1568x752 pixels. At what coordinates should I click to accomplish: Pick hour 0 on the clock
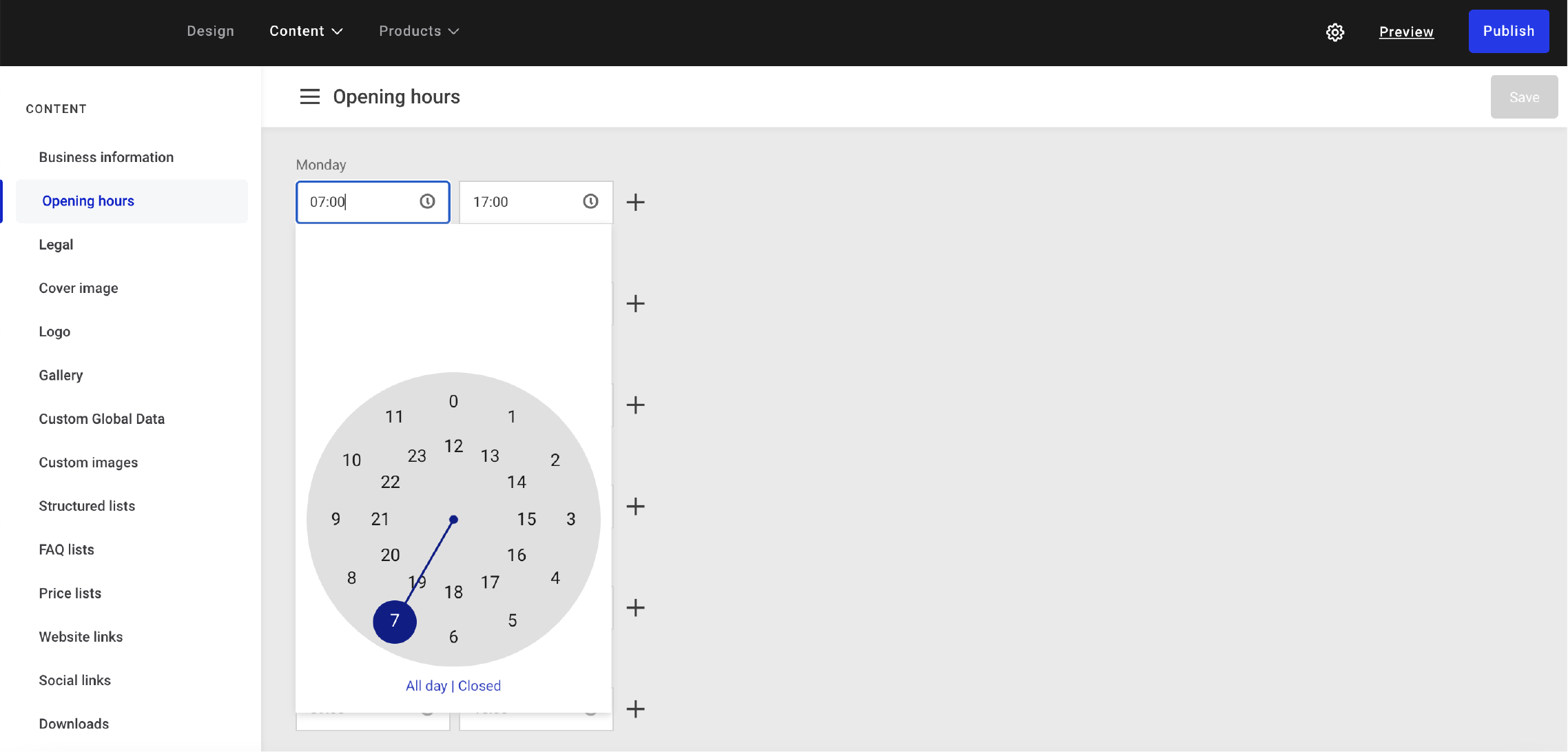453,401
